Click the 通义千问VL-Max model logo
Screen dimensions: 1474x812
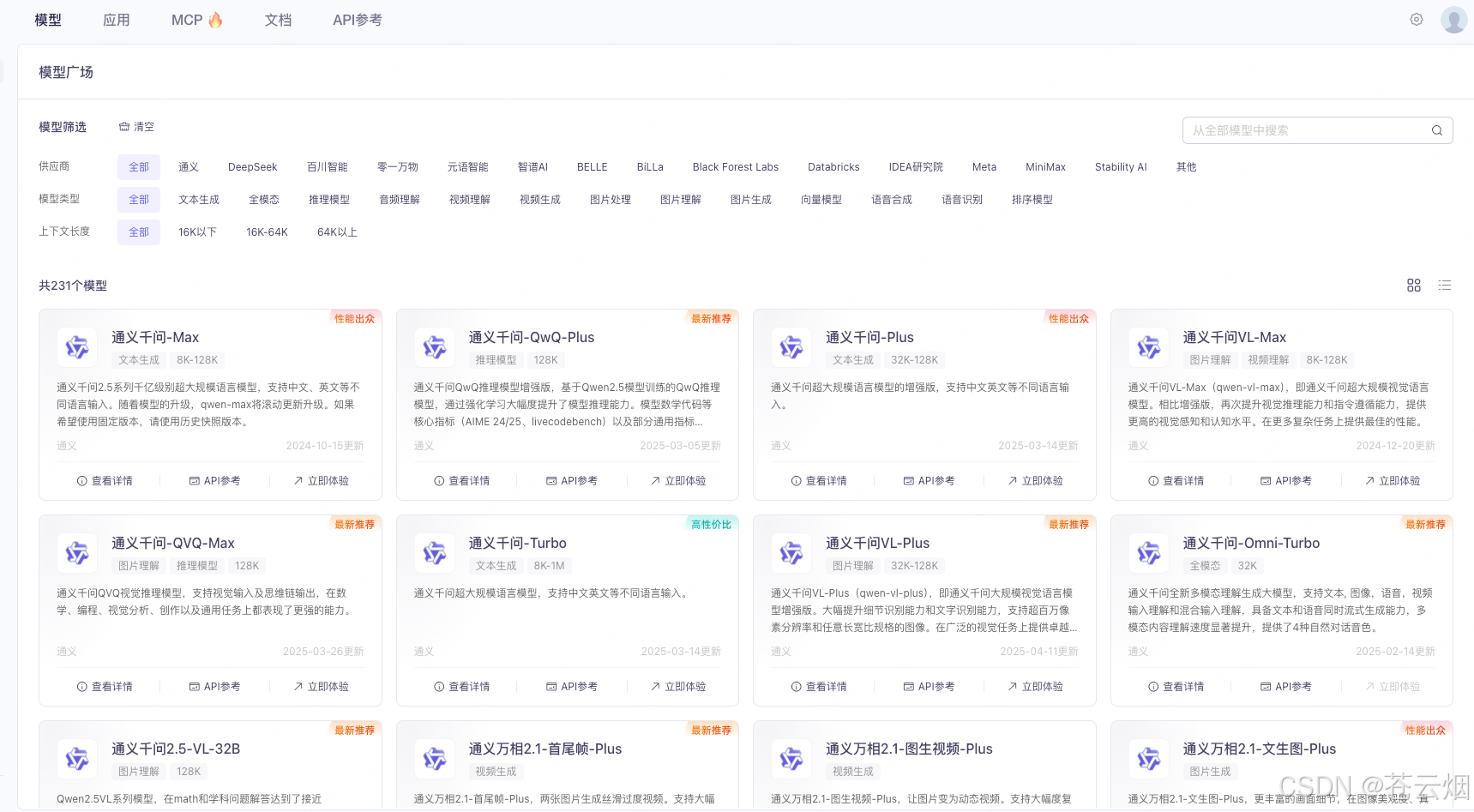[x=1149, y=347]
